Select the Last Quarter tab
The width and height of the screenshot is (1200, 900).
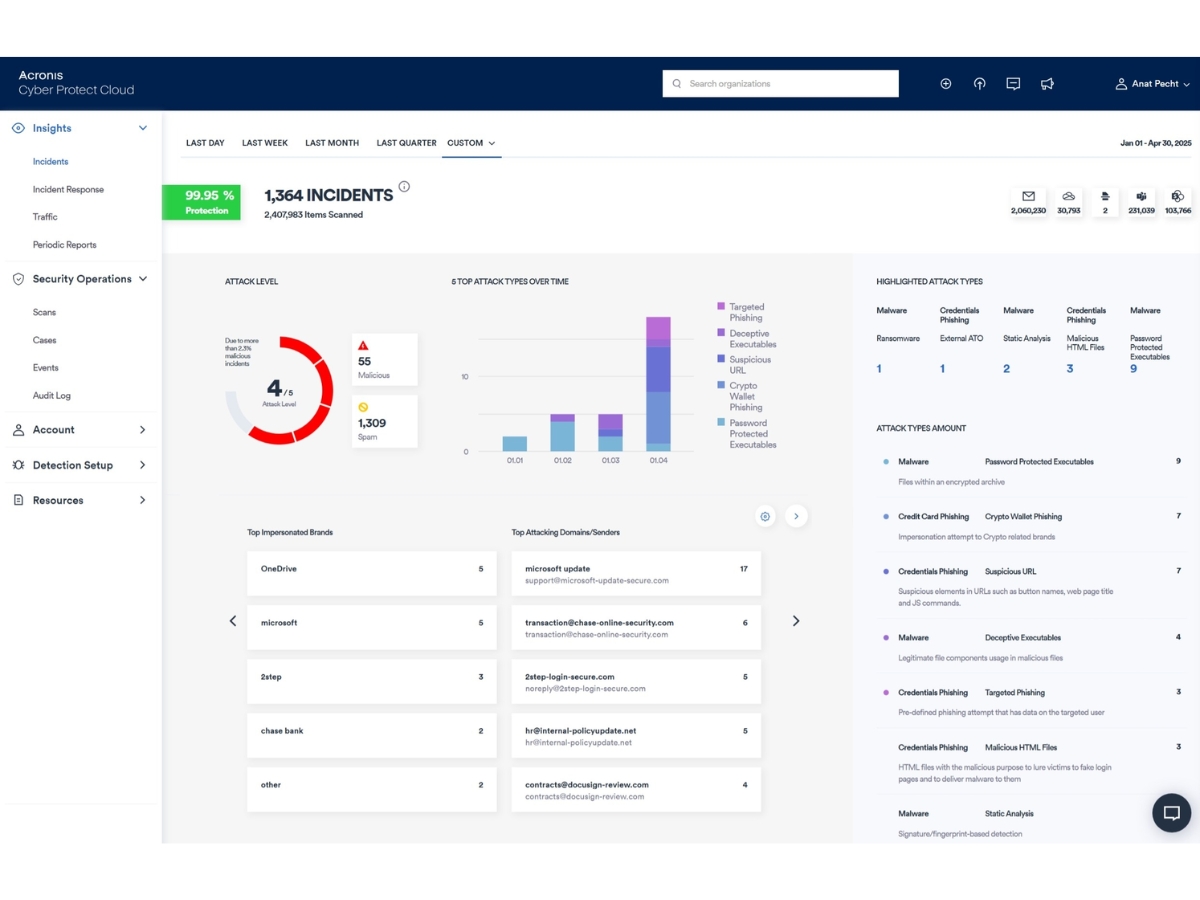pyautogui.click(x=406, y=143)
